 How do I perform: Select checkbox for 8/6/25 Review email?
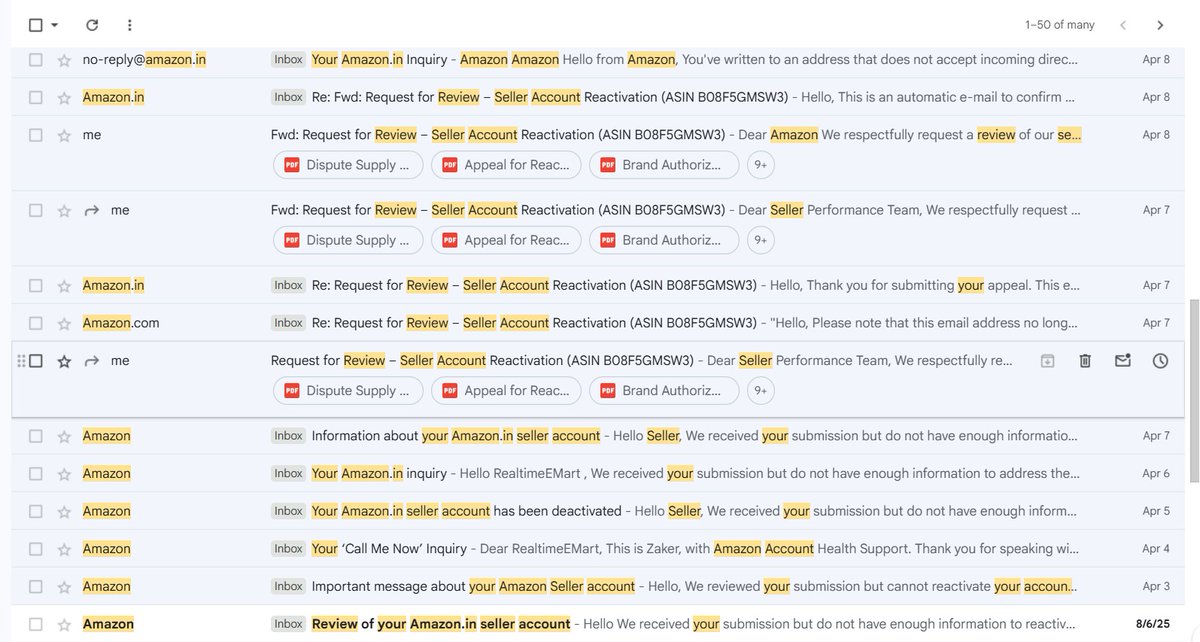point(35,625)
